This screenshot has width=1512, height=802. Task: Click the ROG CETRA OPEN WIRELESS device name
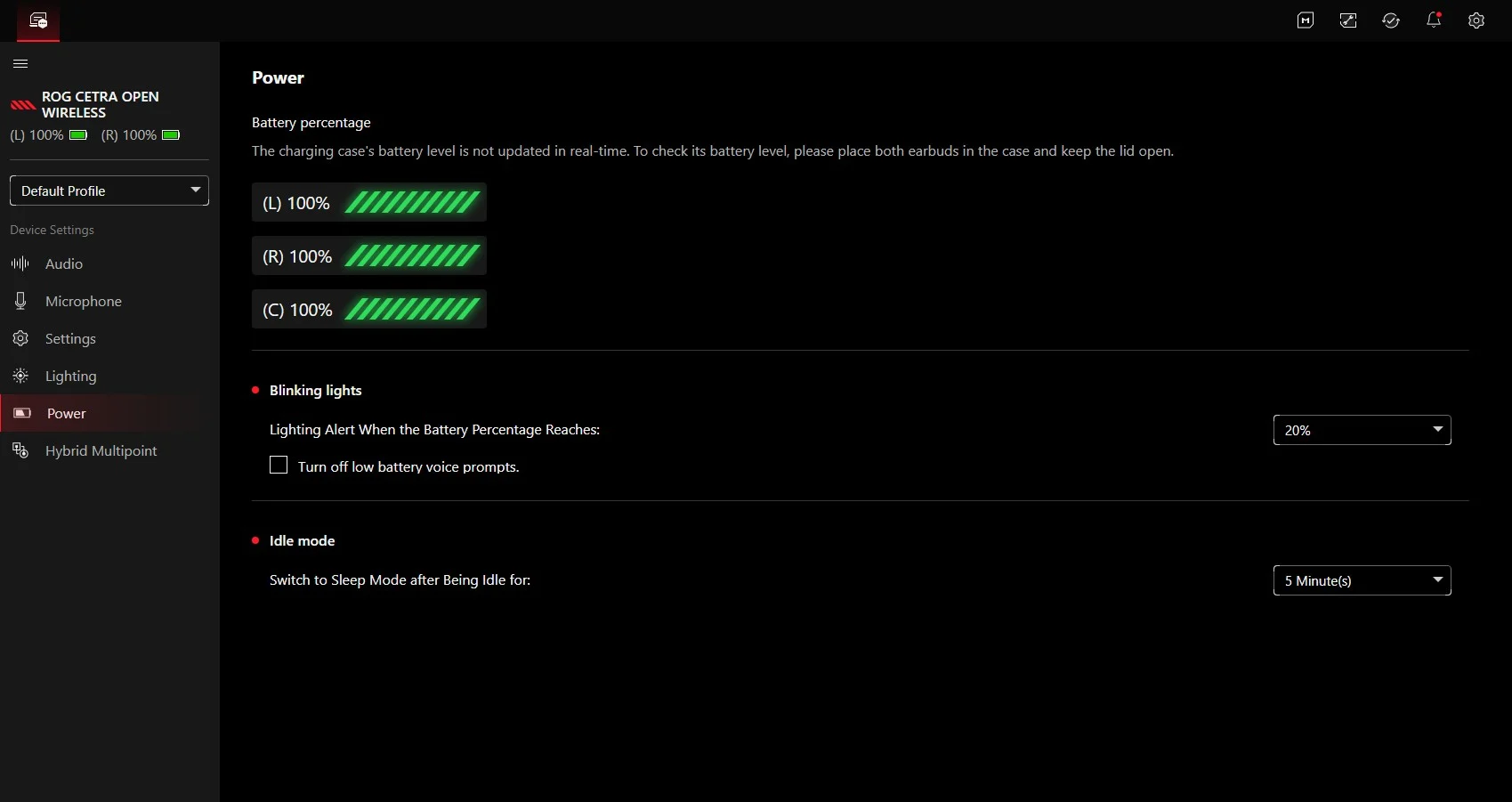(x=101, y=104)
